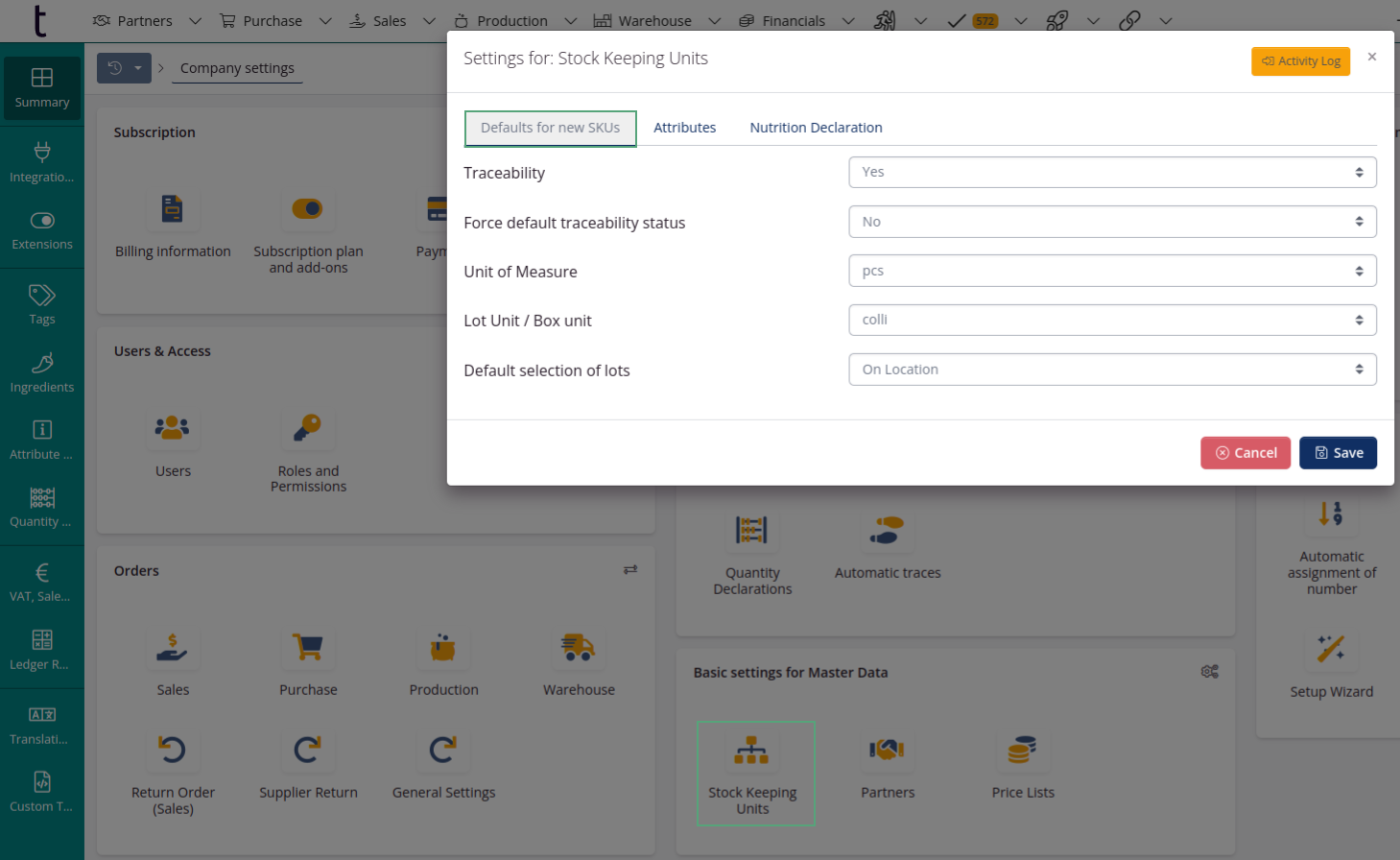
Task: Open the Unit of Measure selector
Action: (1112, 270)
